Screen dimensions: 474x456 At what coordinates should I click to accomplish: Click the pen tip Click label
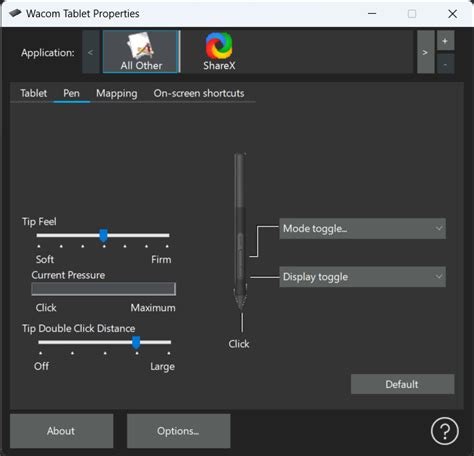(239, 344)
